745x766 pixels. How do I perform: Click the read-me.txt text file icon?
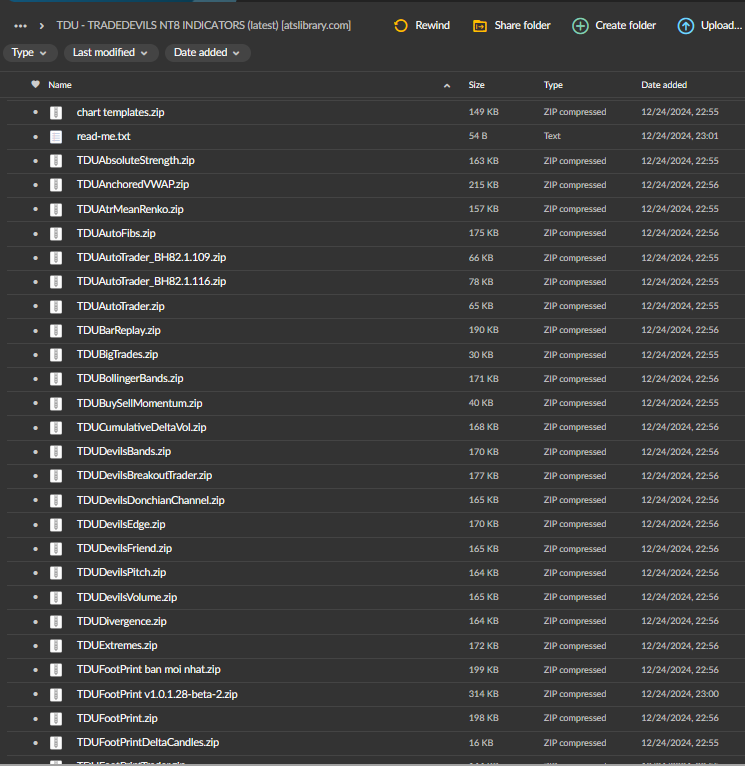pos(56,136)
